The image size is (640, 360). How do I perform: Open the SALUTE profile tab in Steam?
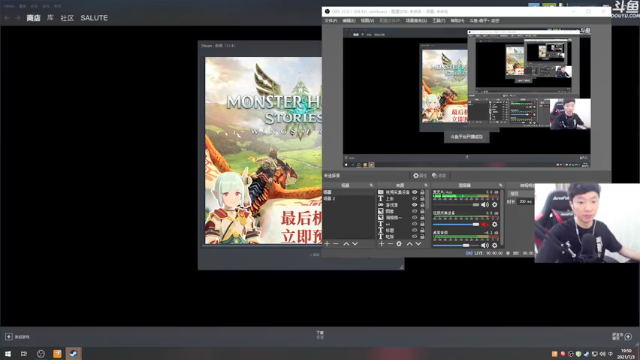pos(94,18)
